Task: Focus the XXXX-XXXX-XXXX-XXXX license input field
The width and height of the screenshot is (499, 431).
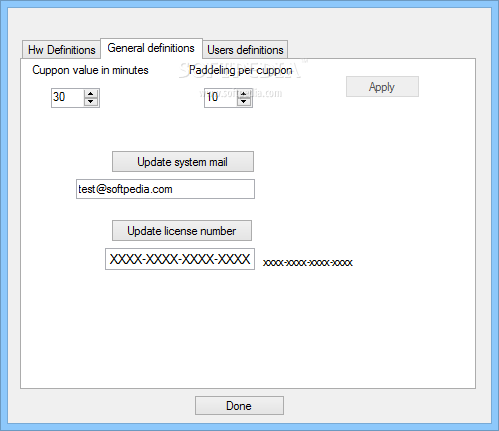Action: tap(180, 259)
